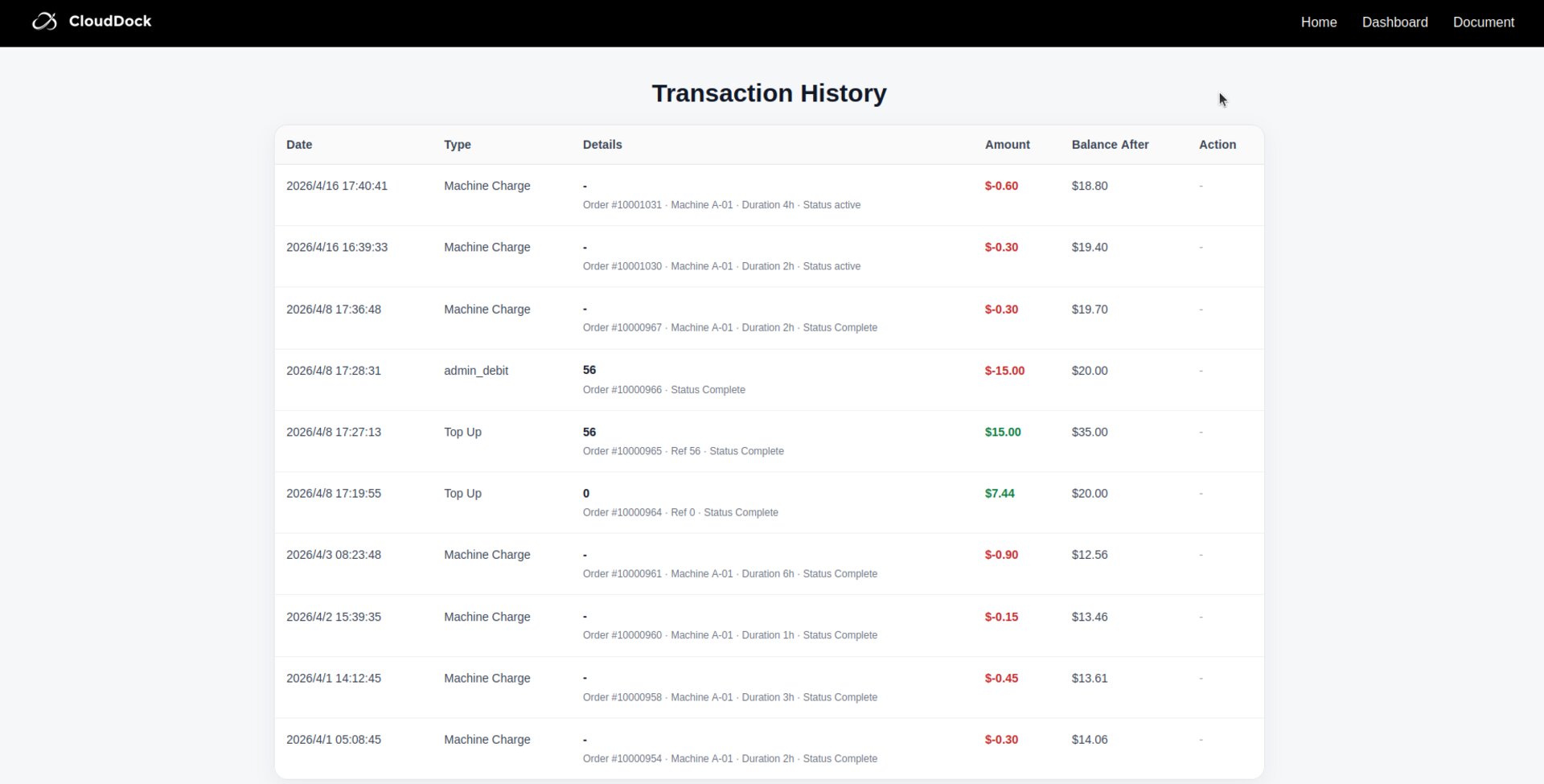Go to the Dashboard page
Image resolution: width=1544 pixels, height=784 pixels.
tap(1394, 23)
